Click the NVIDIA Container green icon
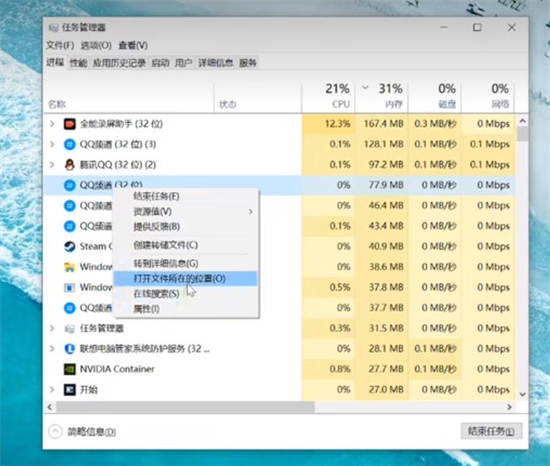The width and height of the screenshot is (550, 466). coord(69,369)
